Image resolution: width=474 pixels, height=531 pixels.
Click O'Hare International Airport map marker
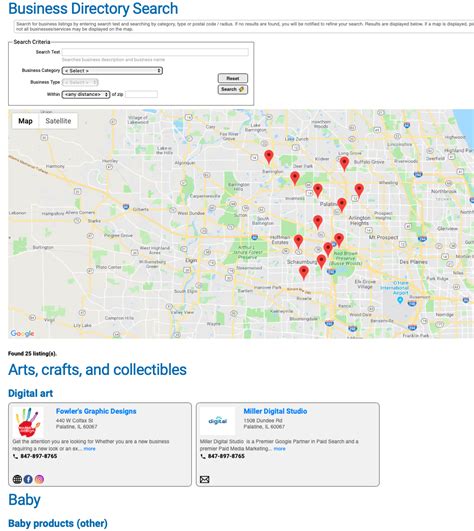click(400, 300)
